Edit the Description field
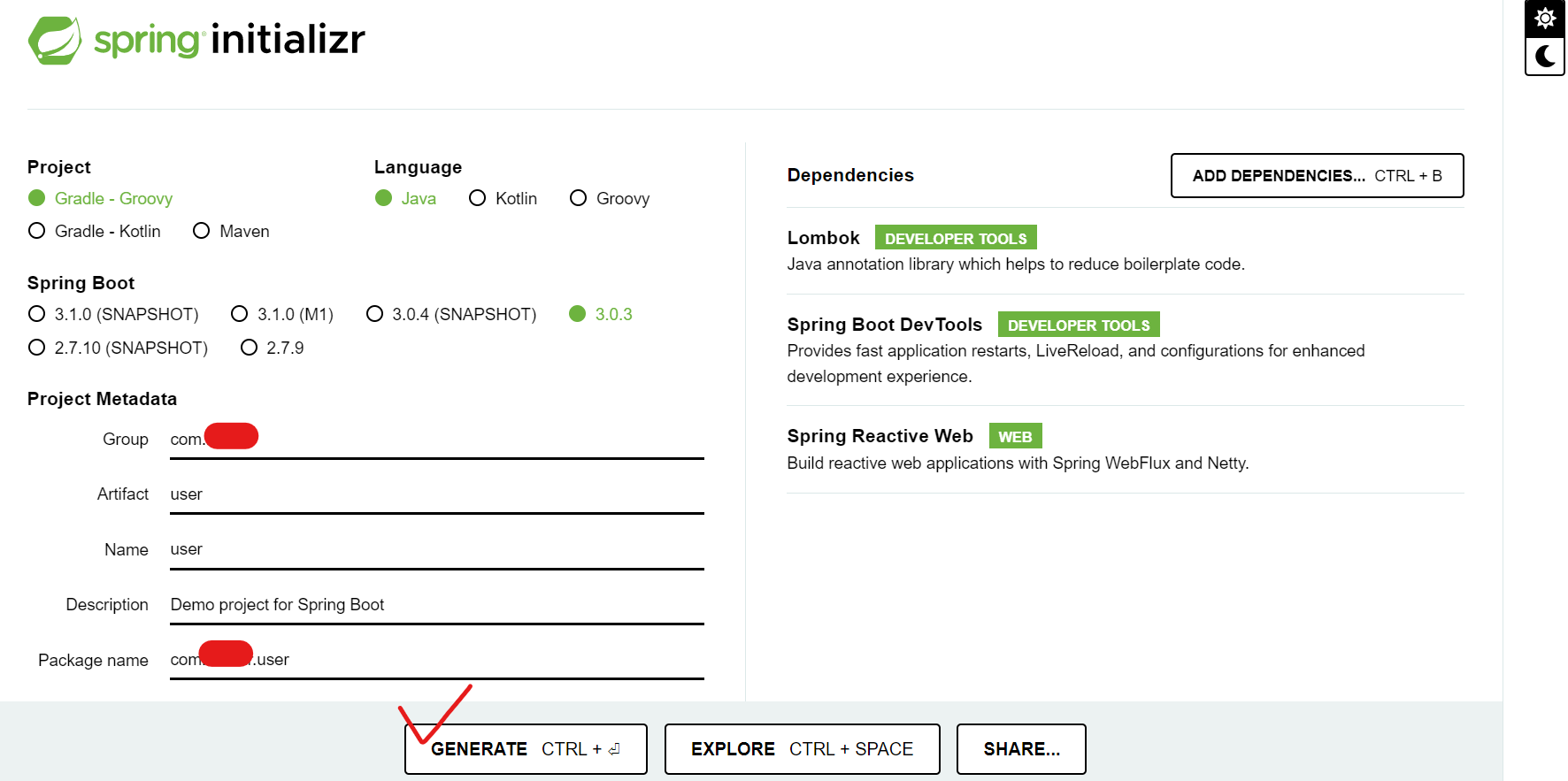Screen dimensions: 1568x781 [437, 605]
